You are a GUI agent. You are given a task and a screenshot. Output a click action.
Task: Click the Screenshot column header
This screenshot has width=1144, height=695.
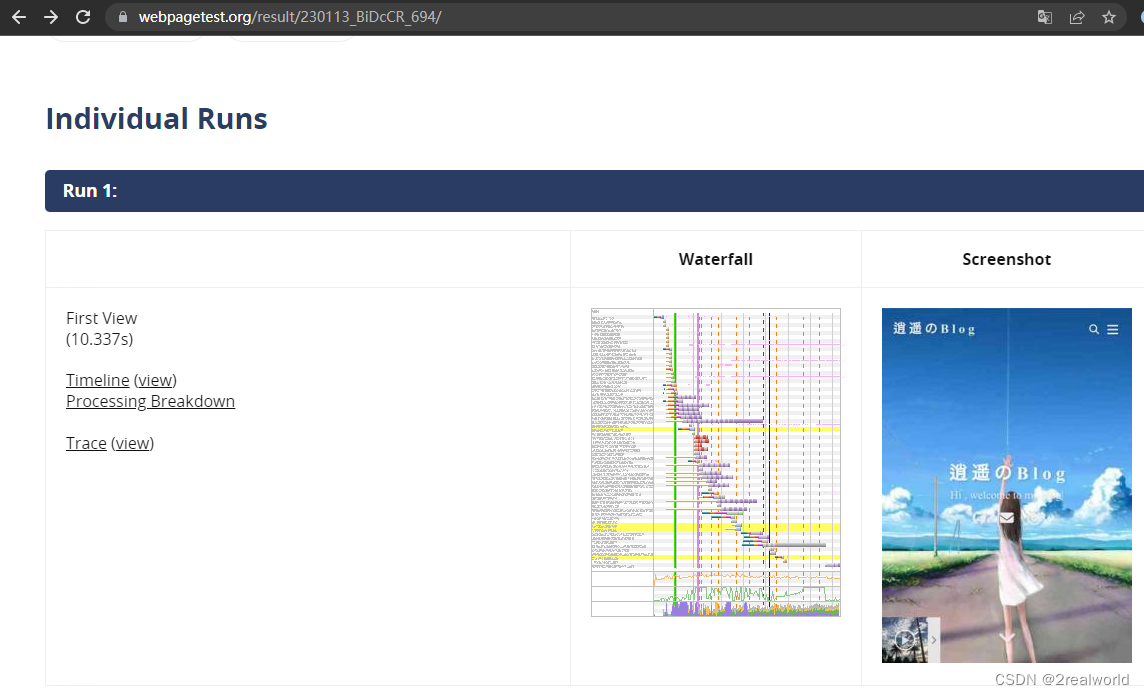1007,259
